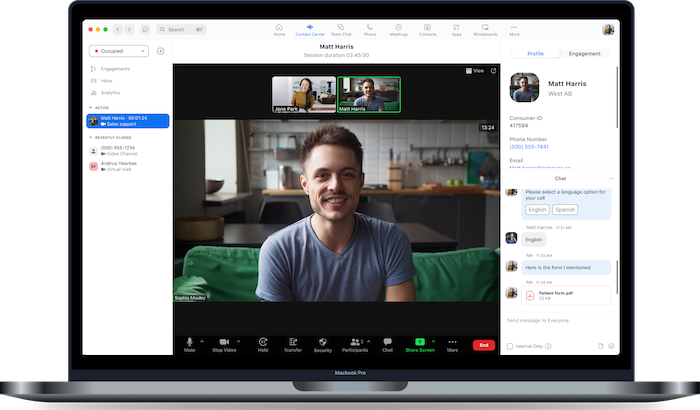Image resolution: width=700 pixels, height=410 pixels.
Task: Click the phone number (500) 555-7441 link
Action: coord(530,146)
